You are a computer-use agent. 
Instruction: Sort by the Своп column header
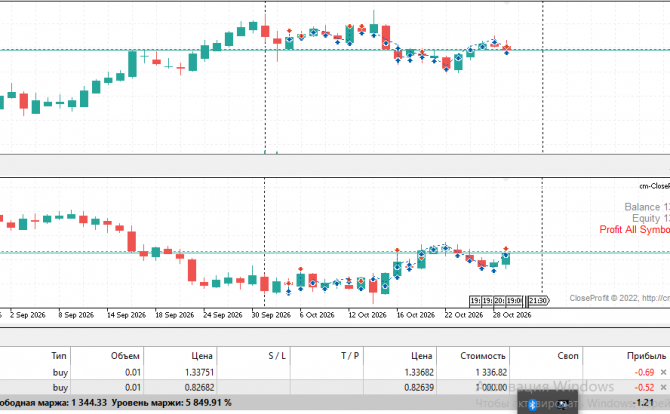click(568, 355)
